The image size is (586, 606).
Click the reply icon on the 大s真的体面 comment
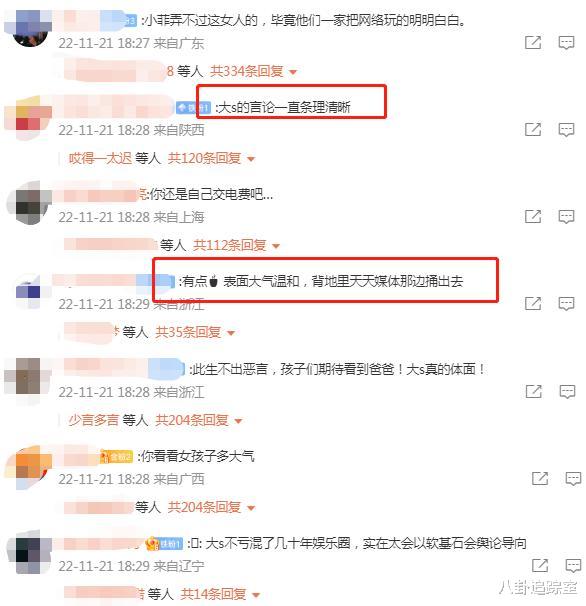[567, 391]
